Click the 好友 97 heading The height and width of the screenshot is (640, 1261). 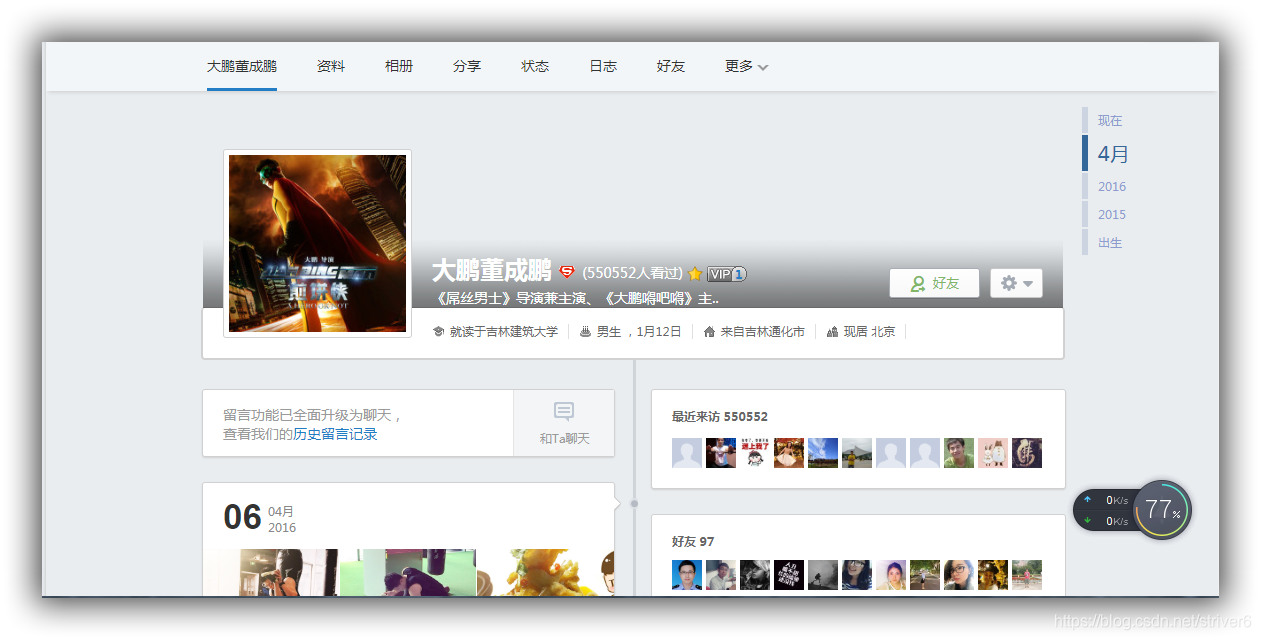(693, 541)
